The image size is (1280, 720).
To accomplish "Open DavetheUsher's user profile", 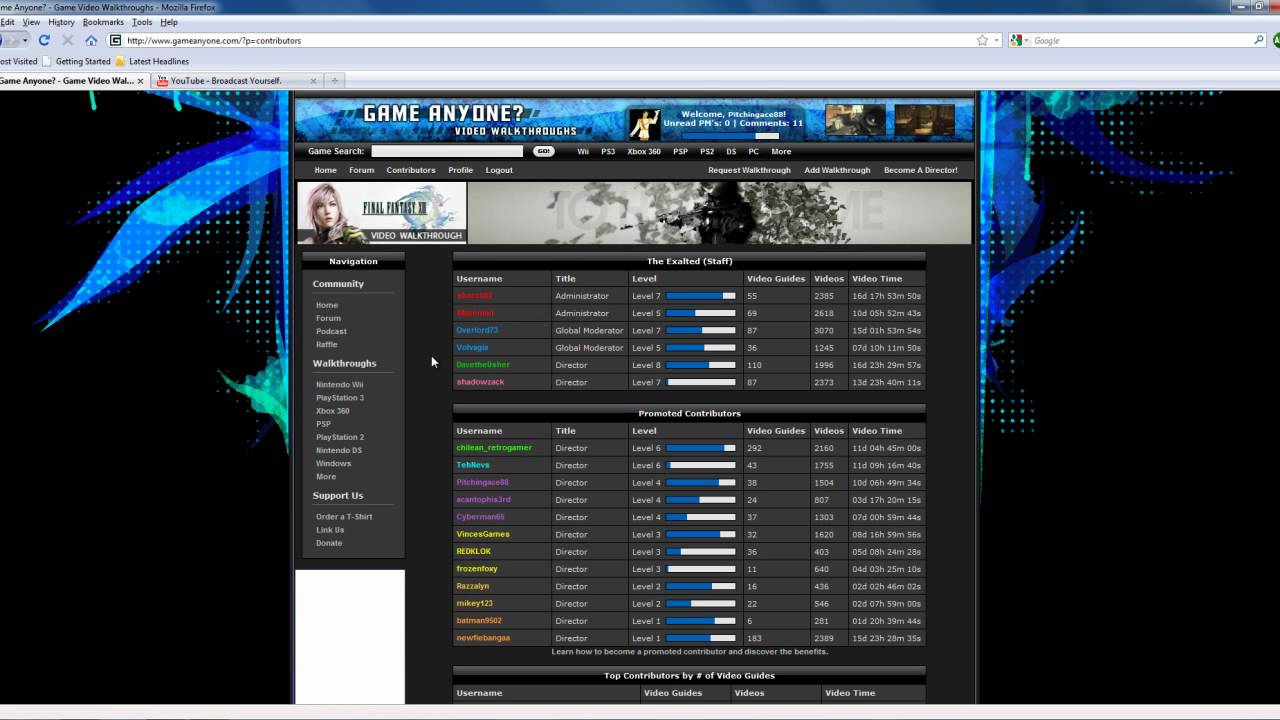I will (x=483, y=365).
